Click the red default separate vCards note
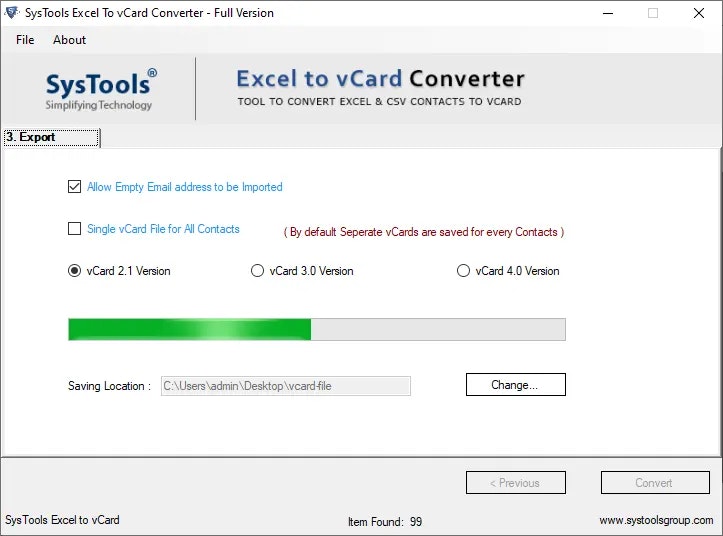This screenshot has height=536, width=723. tap(424, 232)
